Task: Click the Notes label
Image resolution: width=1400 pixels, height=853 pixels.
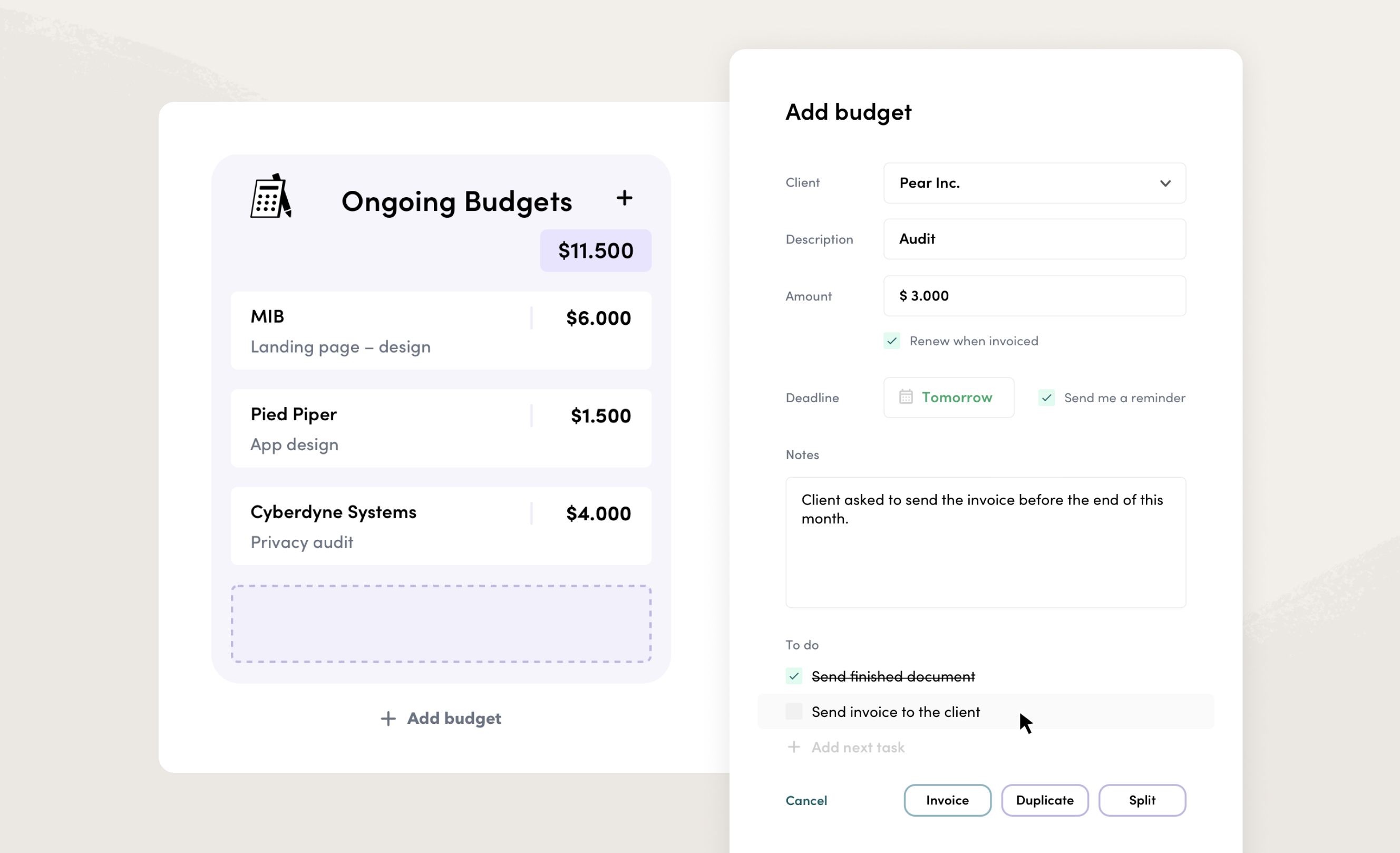Action: 802,454
